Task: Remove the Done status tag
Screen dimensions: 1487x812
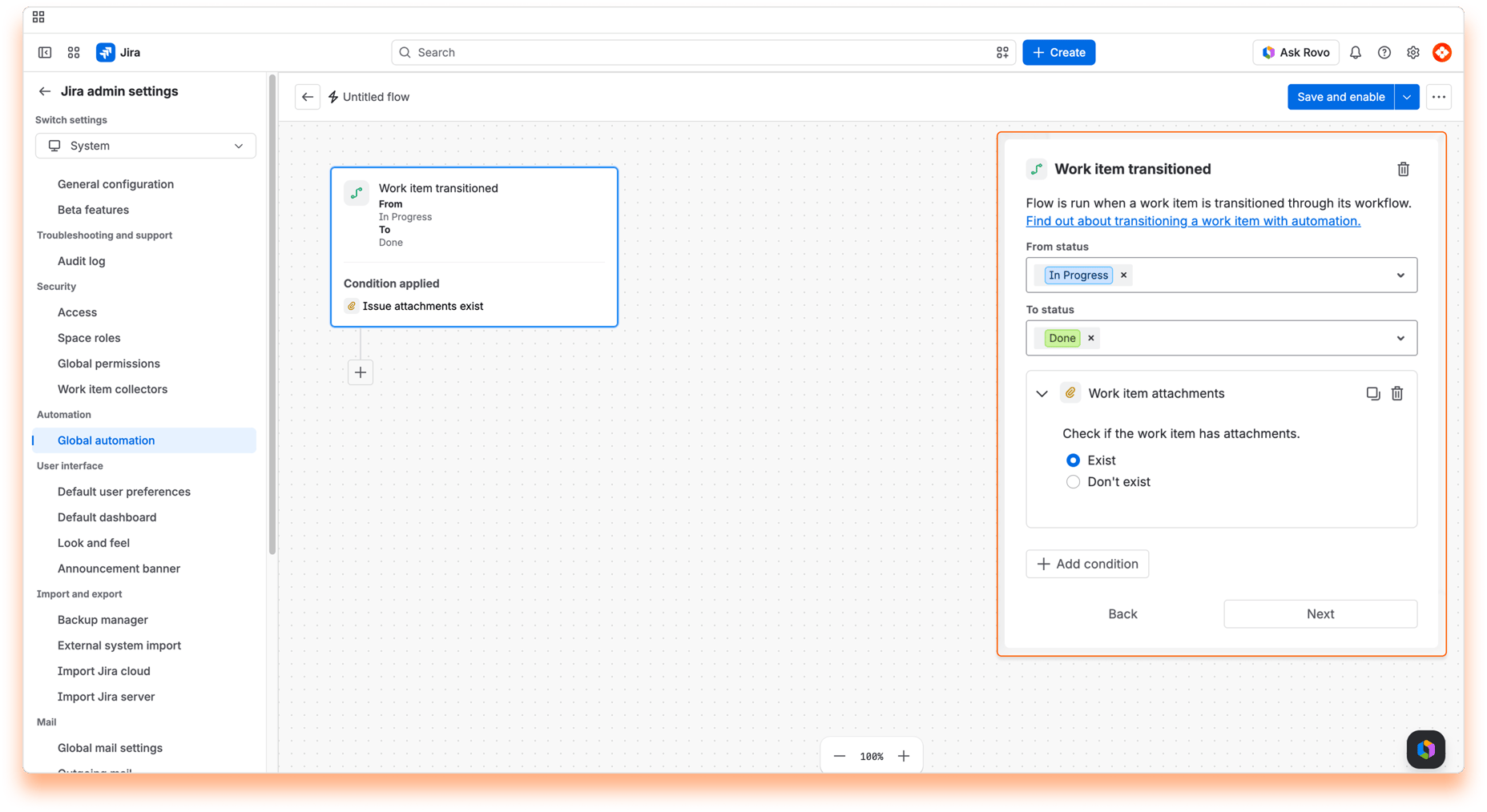Action: coord(1091,338)
